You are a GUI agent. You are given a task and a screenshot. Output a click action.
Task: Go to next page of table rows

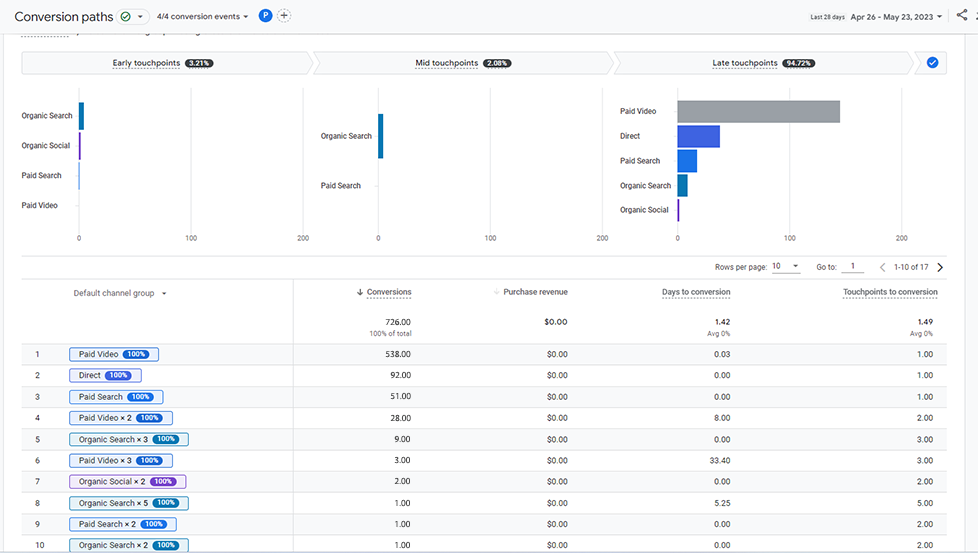coord(940,267)
